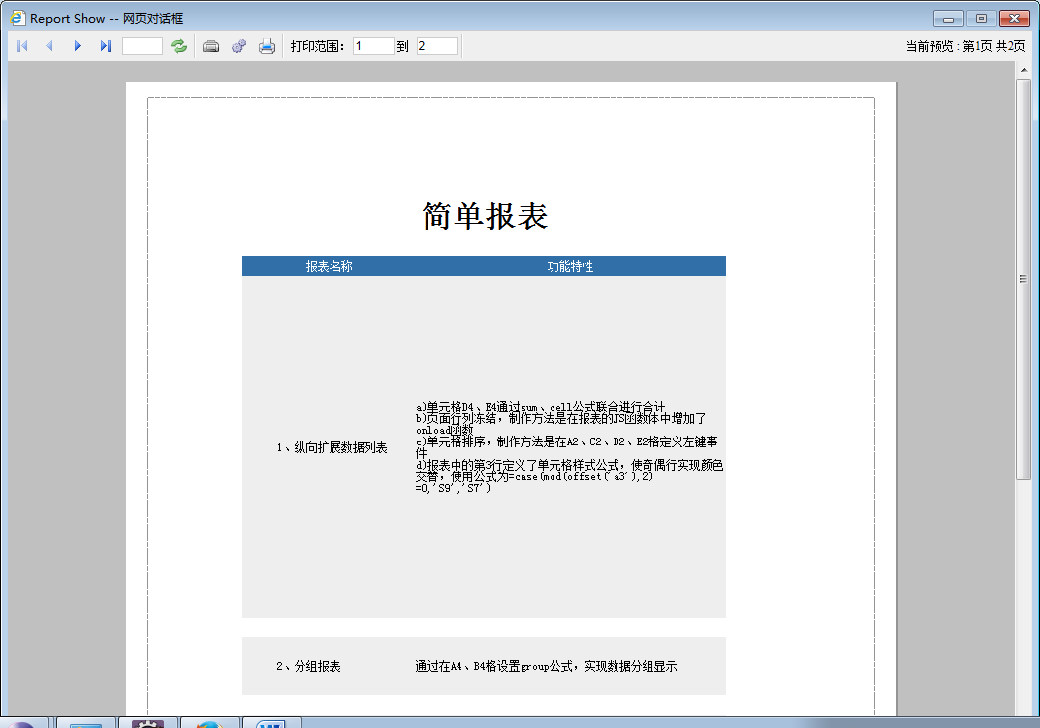Viewport: 1040px width, 728px height.
Task: Click the 2、分组报表 row name
Action: click(308, 666)
